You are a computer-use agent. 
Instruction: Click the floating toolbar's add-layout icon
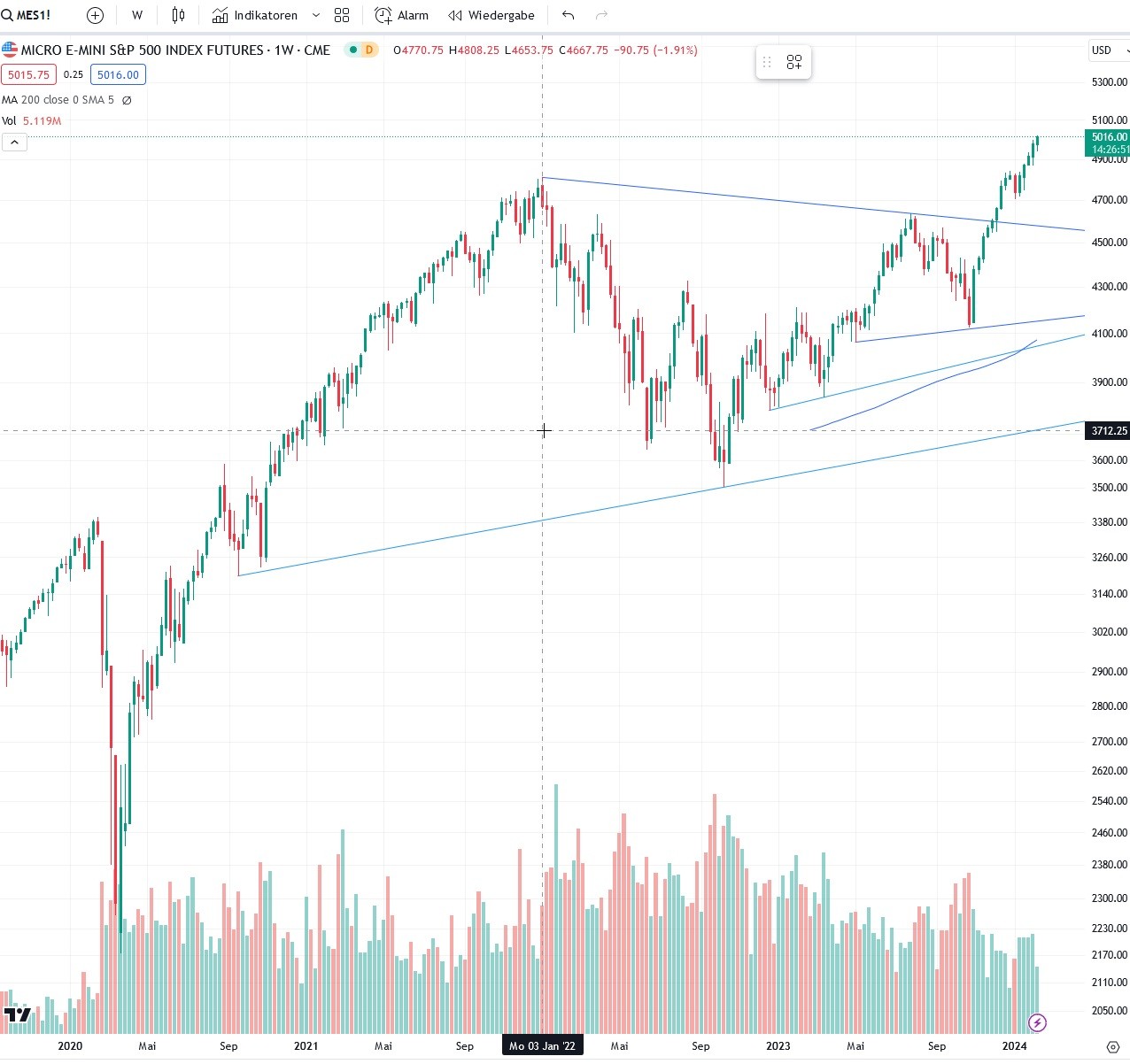(x=794, y=62)
